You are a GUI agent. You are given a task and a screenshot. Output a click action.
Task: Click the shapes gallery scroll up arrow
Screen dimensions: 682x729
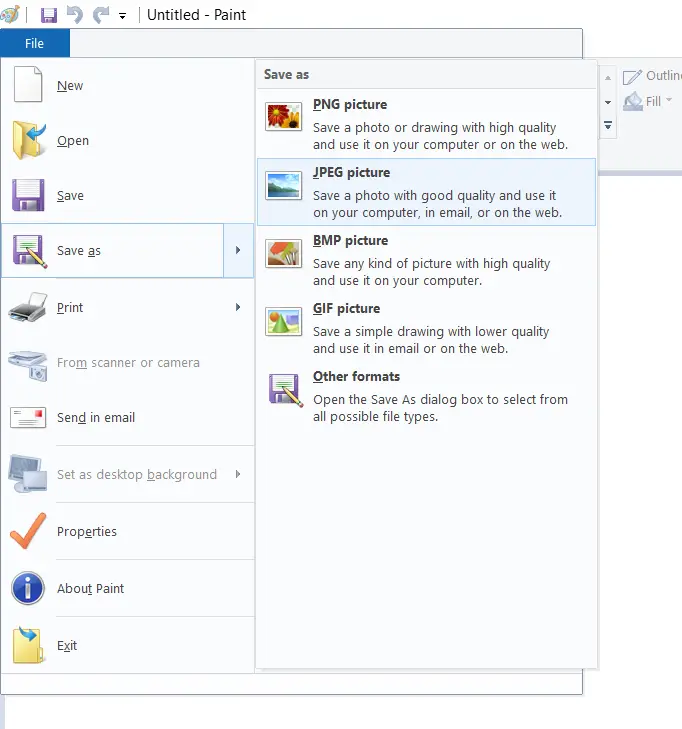(608, 78)
